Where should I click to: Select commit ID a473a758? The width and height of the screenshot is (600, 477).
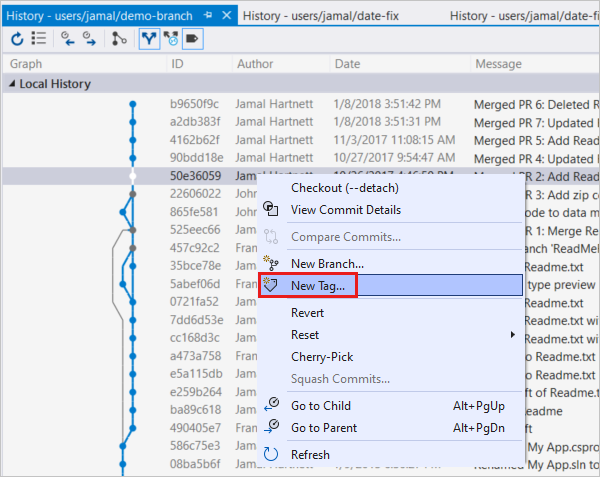[196, 356]
